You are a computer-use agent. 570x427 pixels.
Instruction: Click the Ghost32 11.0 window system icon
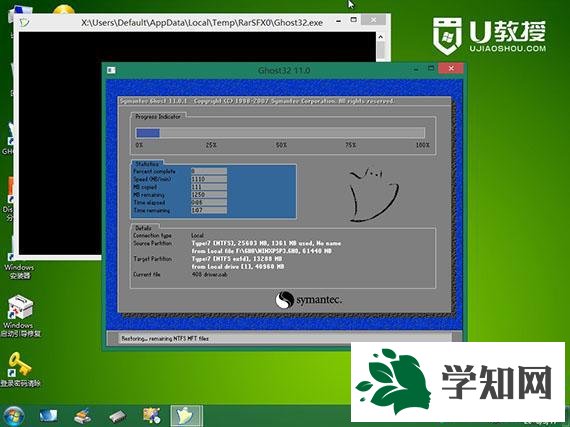[111, 70]
